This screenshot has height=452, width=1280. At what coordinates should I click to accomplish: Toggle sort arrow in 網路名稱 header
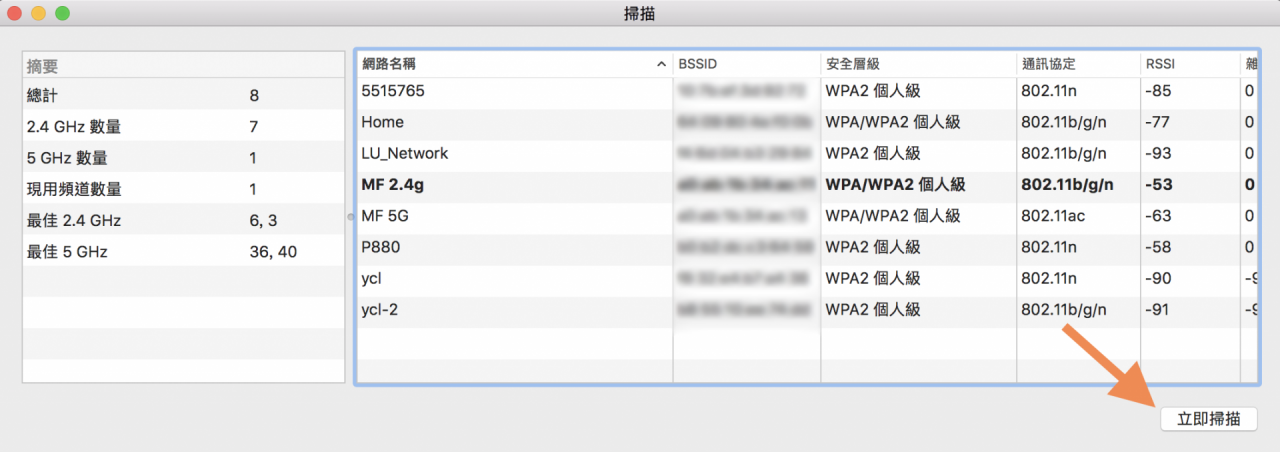coord(661,64)
